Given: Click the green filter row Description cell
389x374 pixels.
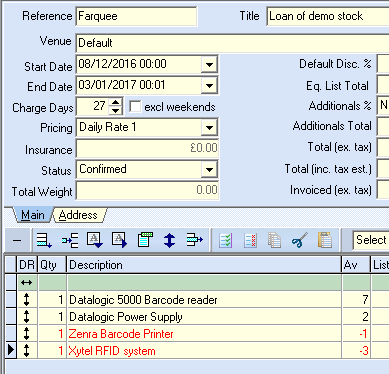Looking at the screenshot, I should pos(204,283).
